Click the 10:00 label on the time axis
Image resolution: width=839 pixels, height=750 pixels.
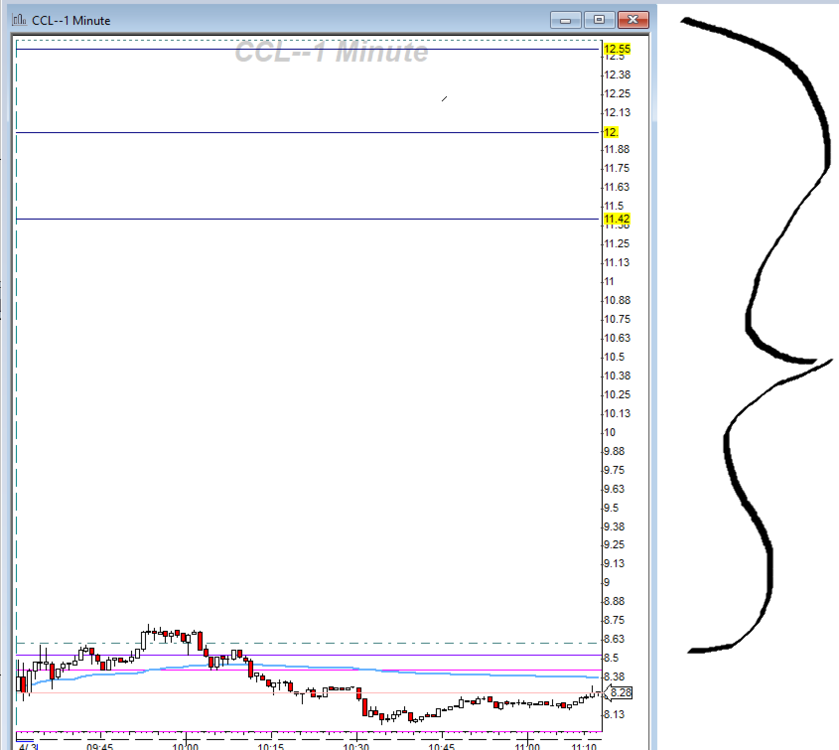tap(185, 745)
